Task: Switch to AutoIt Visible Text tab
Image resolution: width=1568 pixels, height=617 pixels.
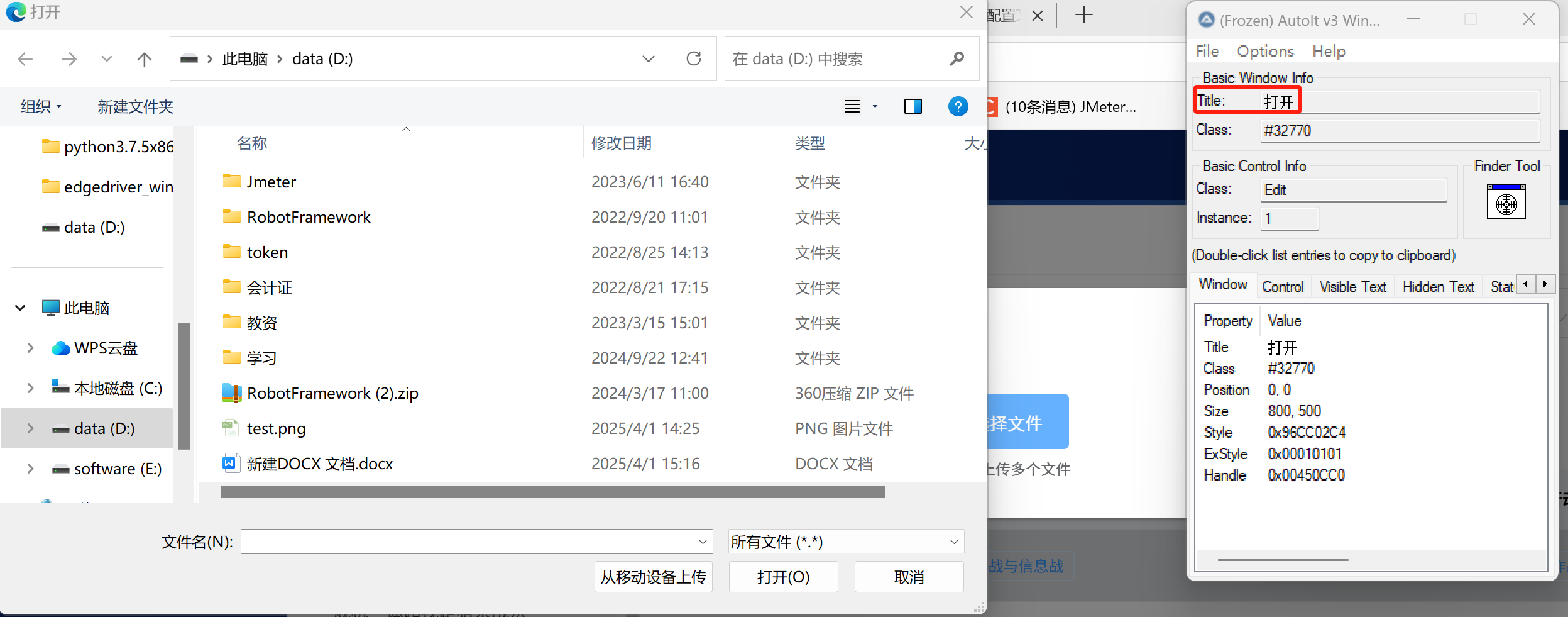Action: tap(1353, 286)
